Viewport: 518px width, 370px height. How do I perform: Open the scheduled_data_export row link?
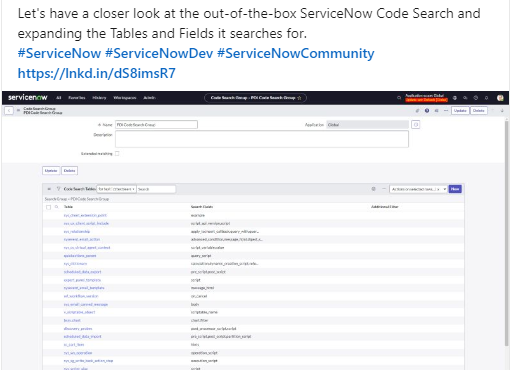[82, 272]
